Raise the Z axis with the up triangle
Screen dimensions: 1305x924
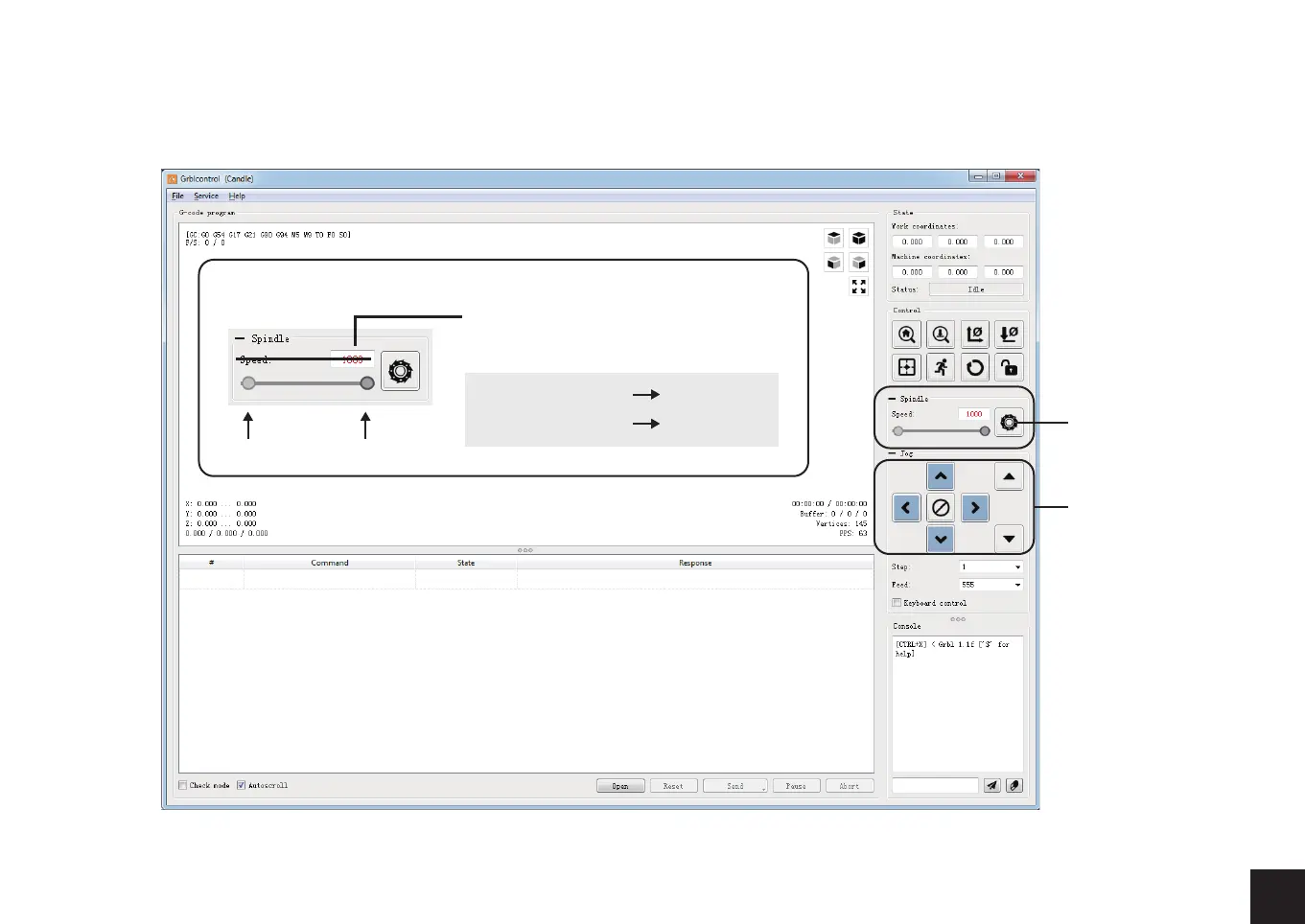(1009, 476)
